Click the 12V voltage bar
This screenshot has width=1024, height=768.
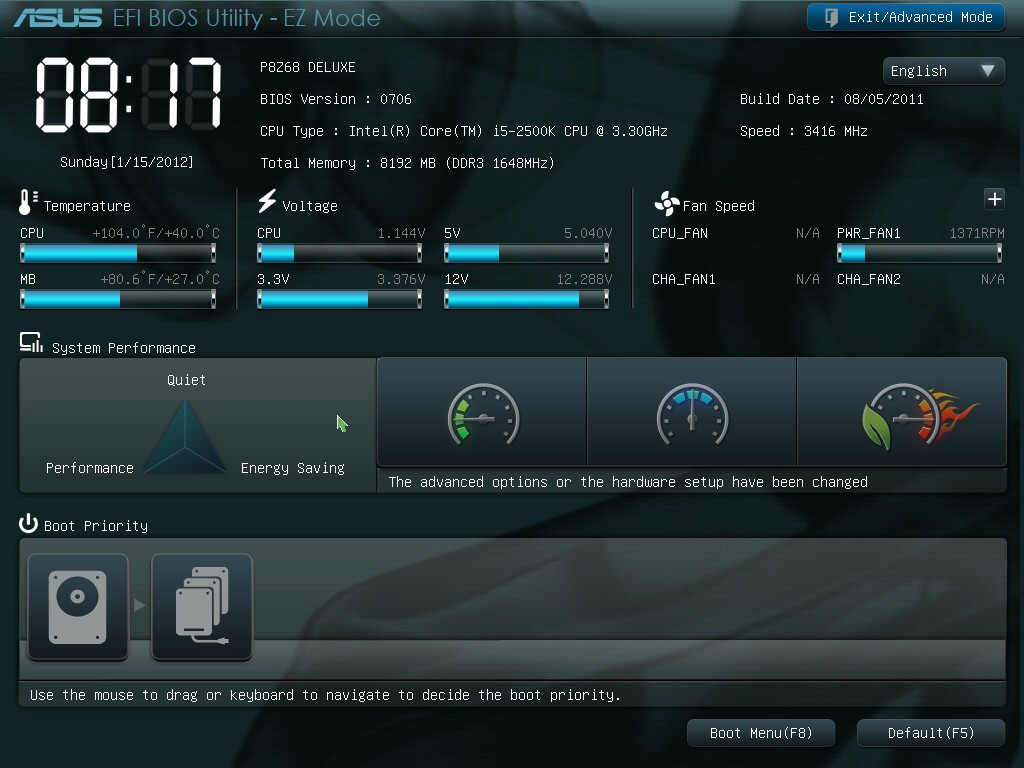click(x=526, y=299)
